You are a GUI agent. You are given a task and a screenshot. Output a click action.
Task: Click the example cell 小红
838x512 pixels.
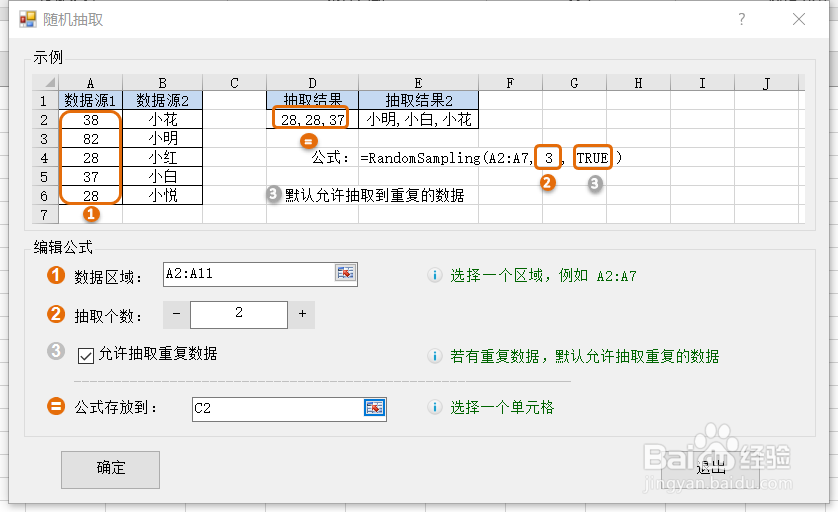pyautogui.click(x=162, y=158)
